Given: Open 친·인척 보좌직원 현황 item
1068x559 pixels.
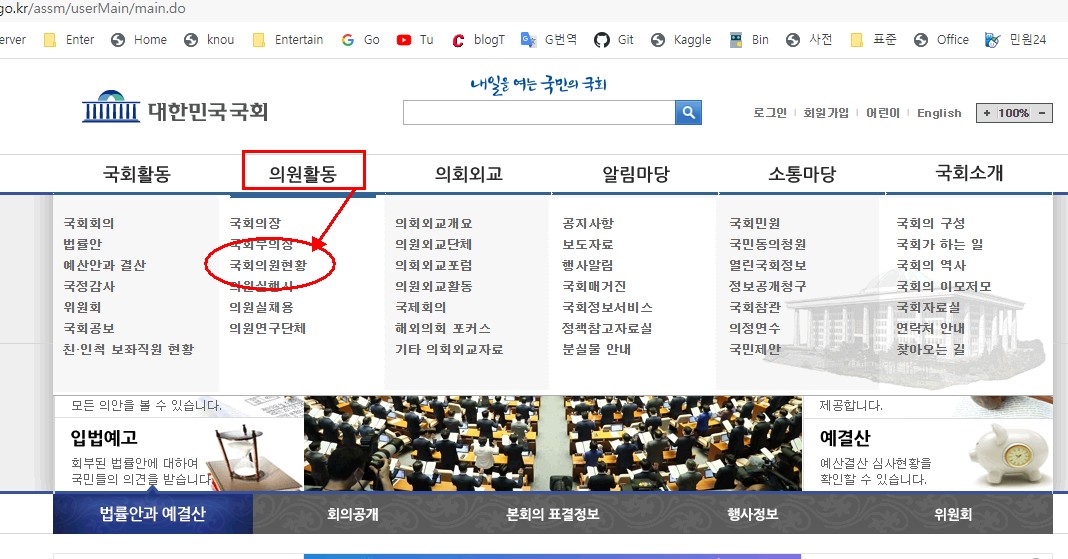Looking at the screenshot, I should pos(128,349).
